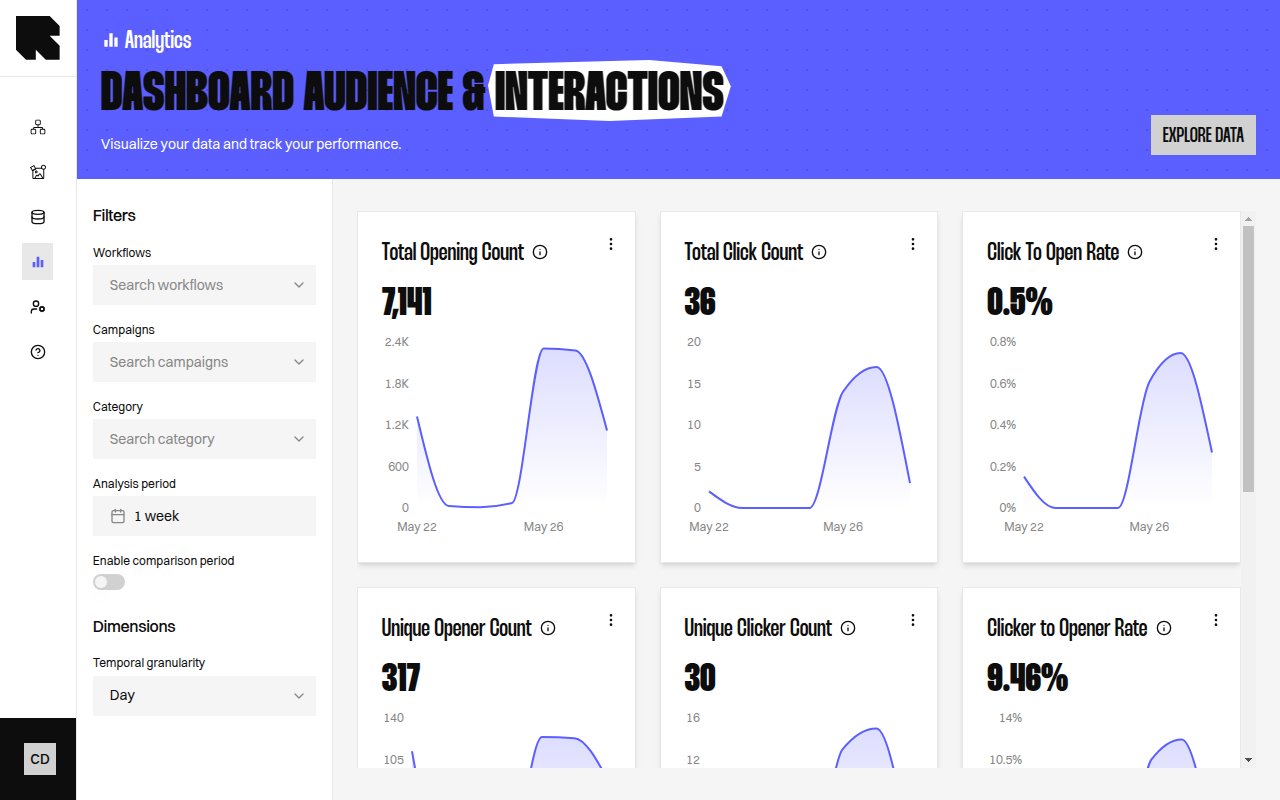Click the Enable comparison period label
The height and width of the screenshot is (800, 1280).
pyautogui.click(x=164, y=561)
